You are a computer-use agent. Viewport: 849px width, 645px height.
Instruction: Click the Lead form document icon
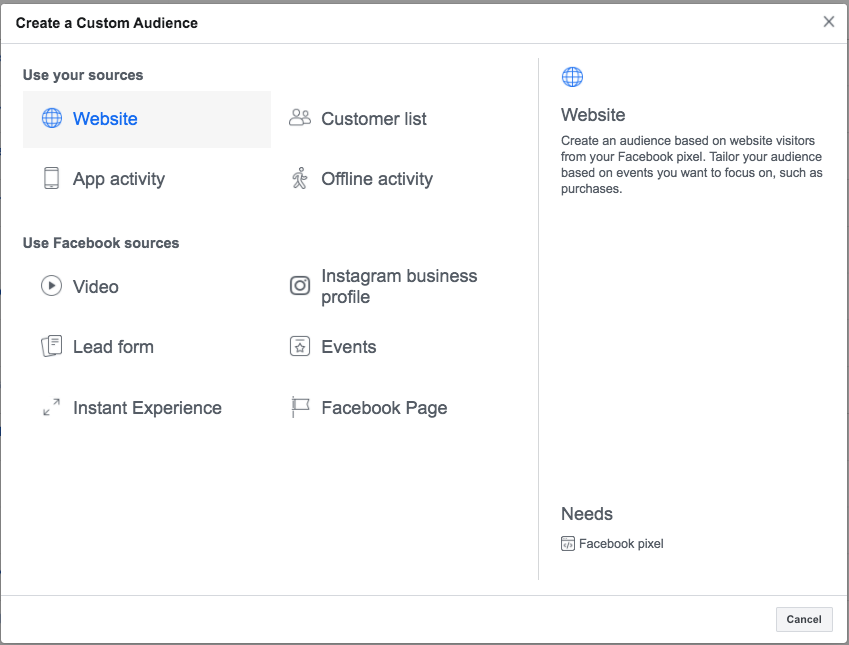[51, 346]
